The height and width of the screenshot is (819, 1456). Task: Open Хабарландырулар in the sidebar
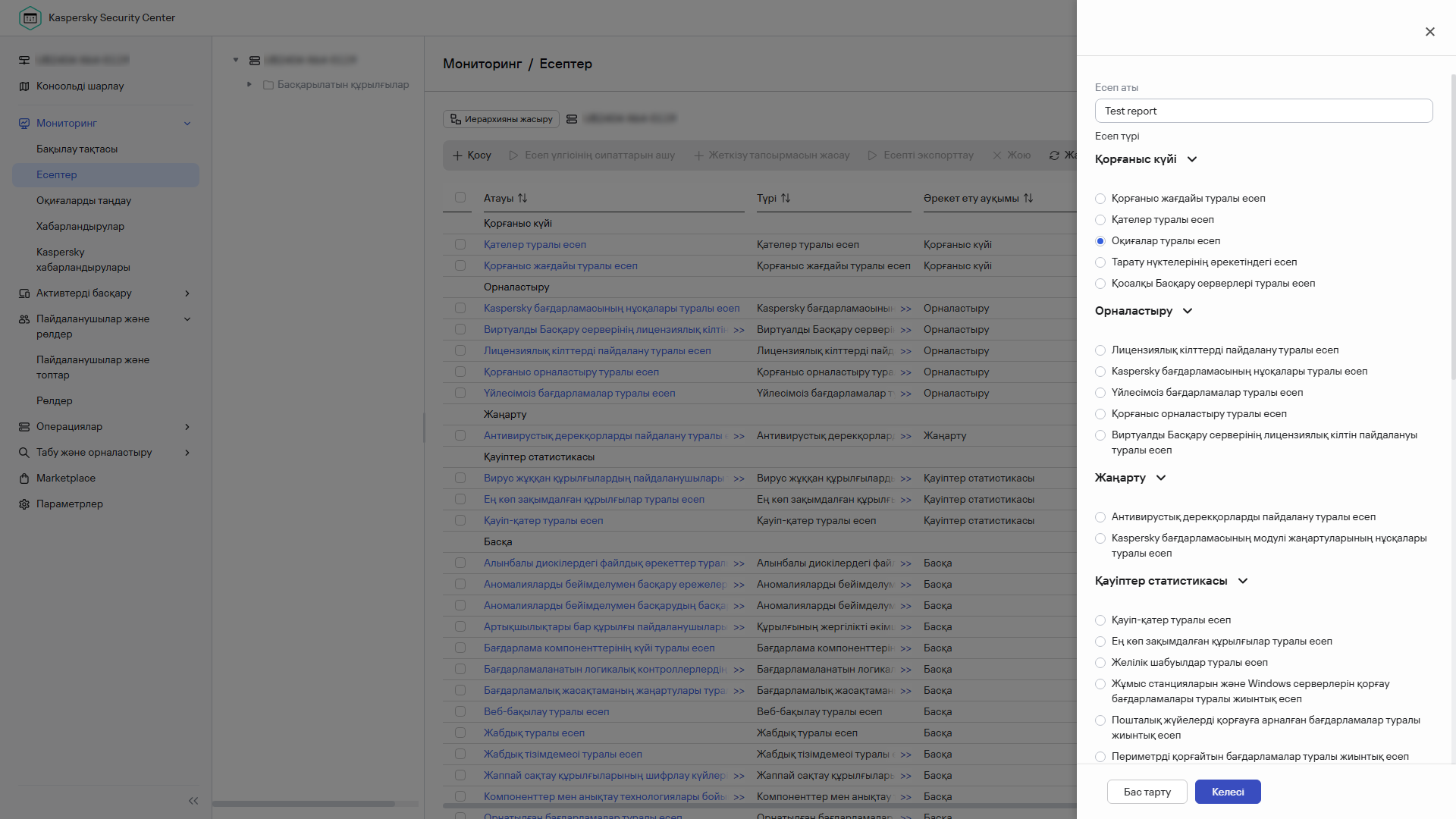coord(80,227)
